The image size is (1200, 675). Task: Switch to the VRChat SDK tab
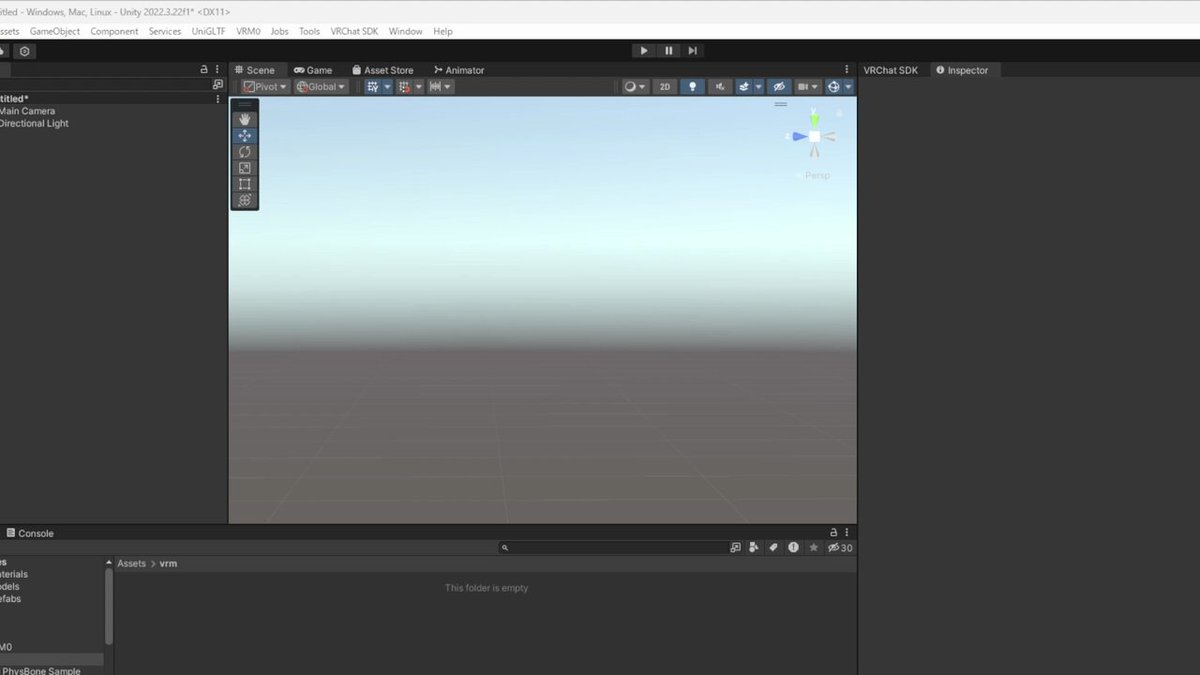[891, 70]
